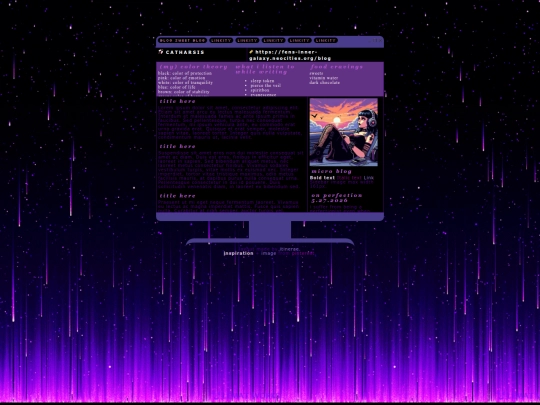Select the 'food cravings' heading
This screenshot has width=540, height=405.
click(x=336, y=67)
